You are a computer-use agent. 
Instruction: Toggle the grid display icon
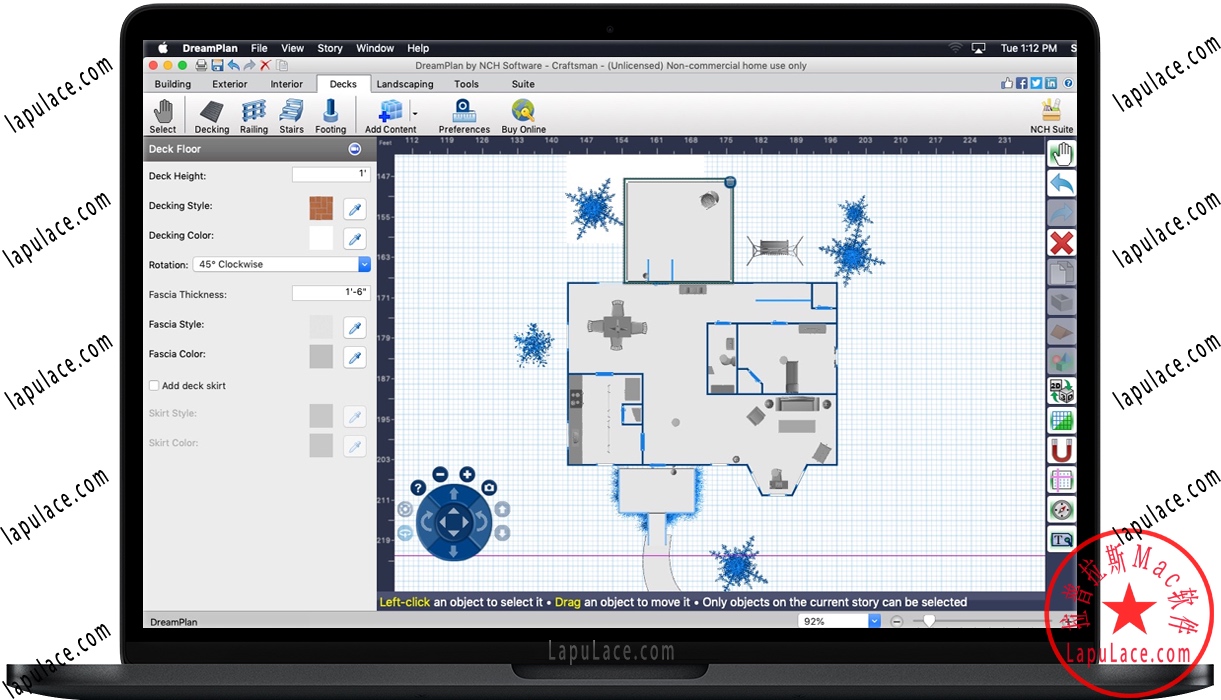(x=1061, y=420)
